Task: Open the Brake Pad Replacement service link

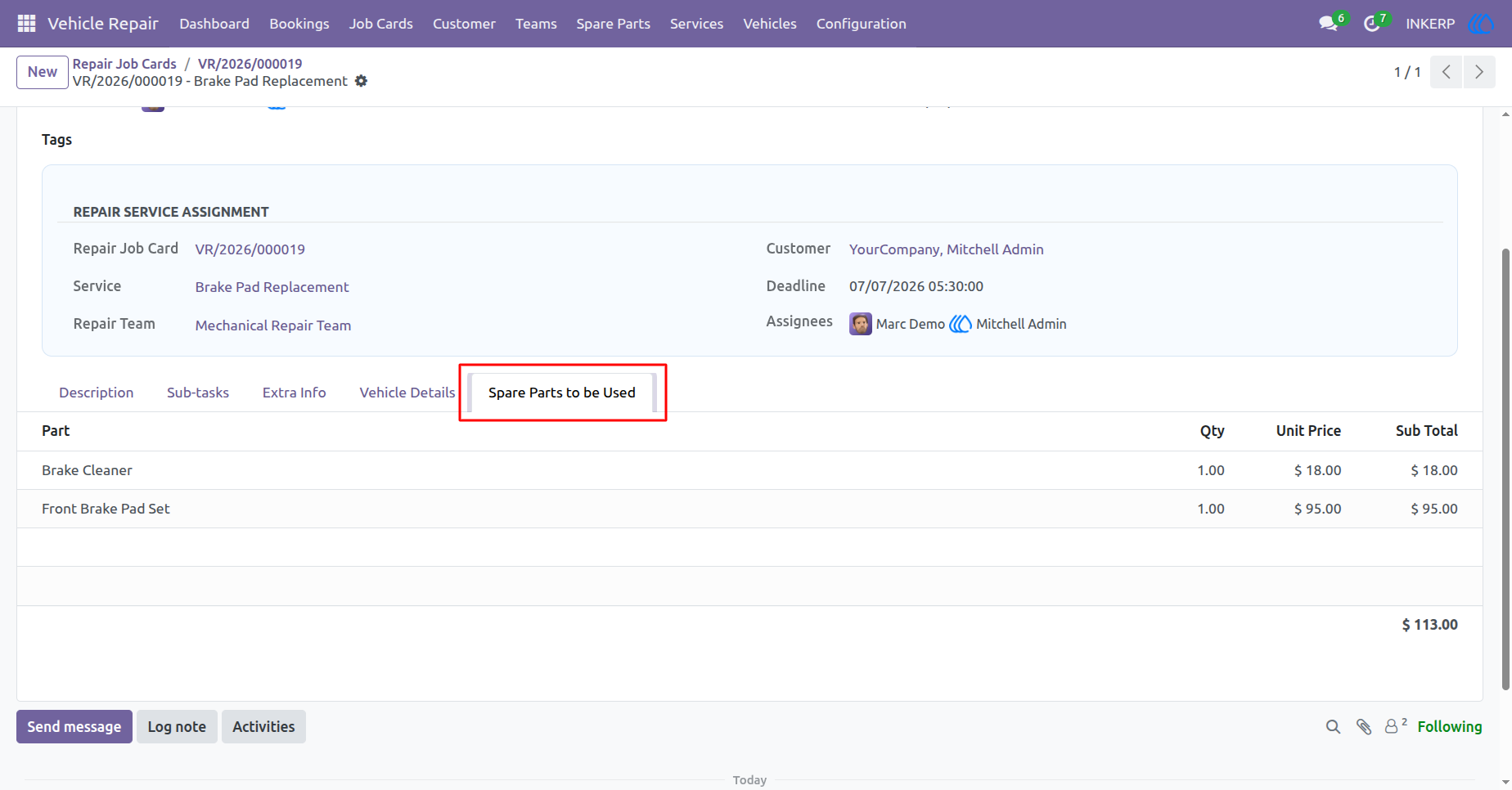Action: [272, 287]
